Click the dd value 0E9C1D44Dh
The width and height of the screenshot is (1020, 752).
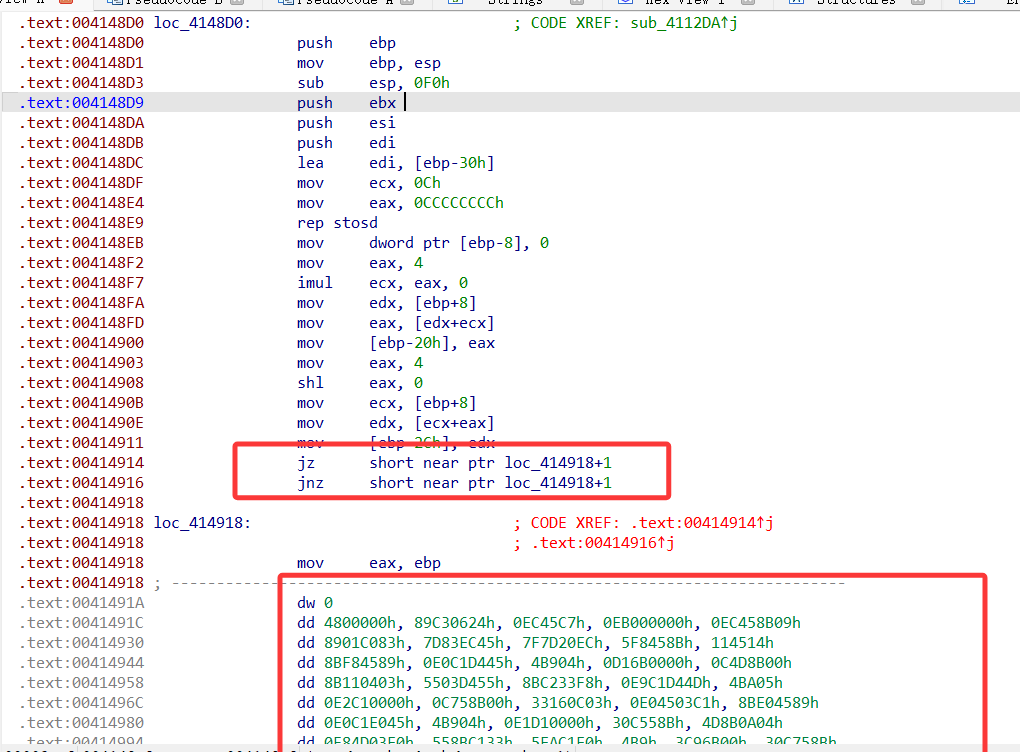pyautogui.click(x=665, y=684)
